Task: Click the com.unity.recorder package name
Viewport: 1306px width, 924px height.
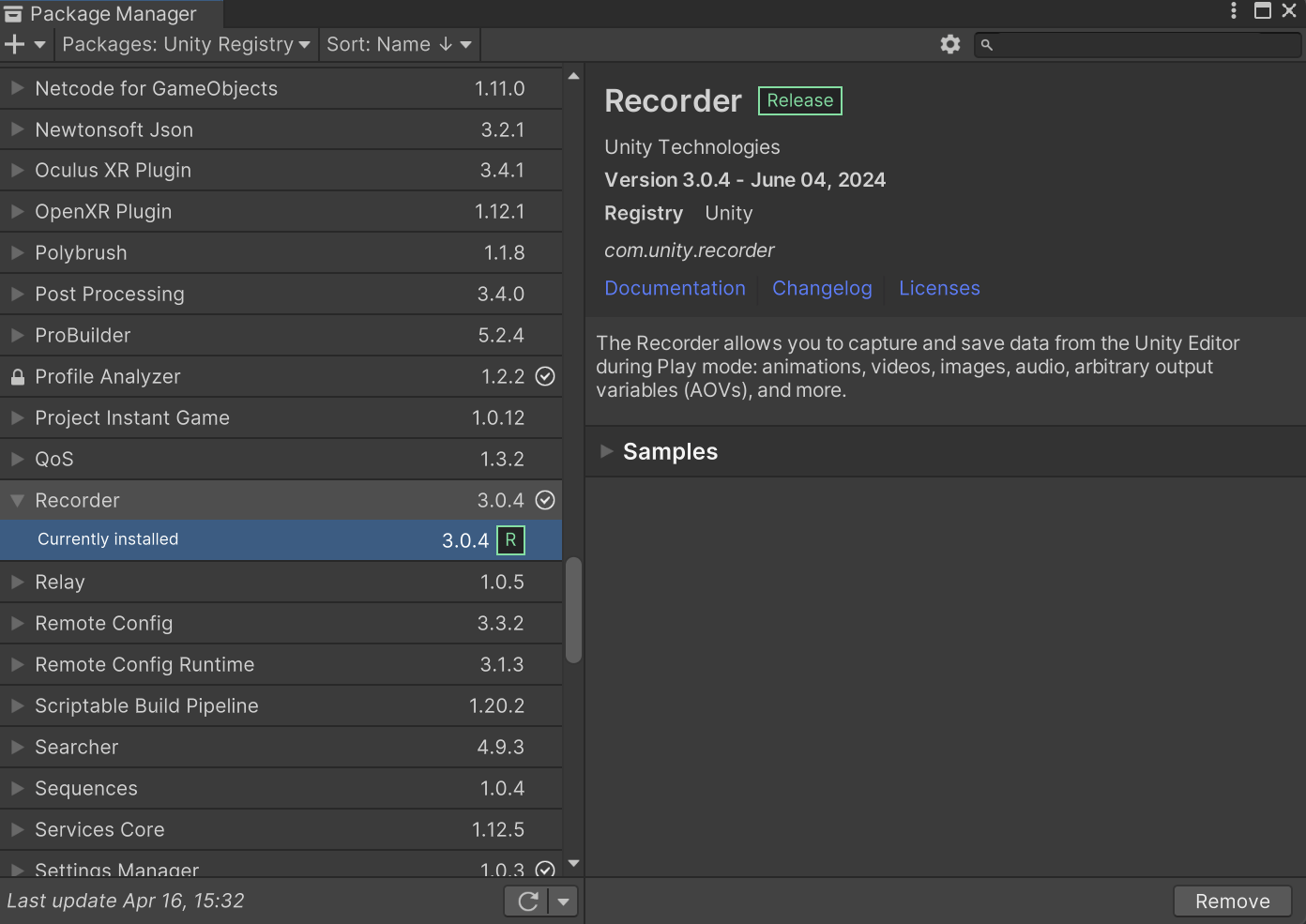Action: click(690, 250)
